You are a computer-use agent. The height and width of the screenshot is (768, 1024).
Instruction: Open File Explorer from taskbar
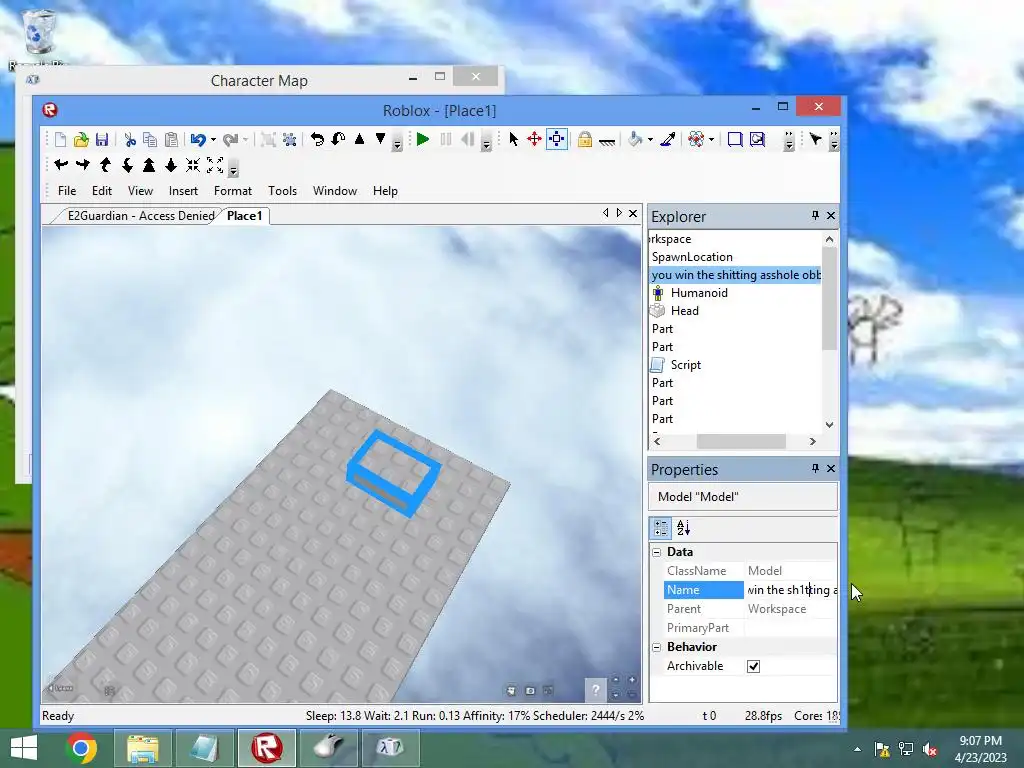(x=142, y=748)
